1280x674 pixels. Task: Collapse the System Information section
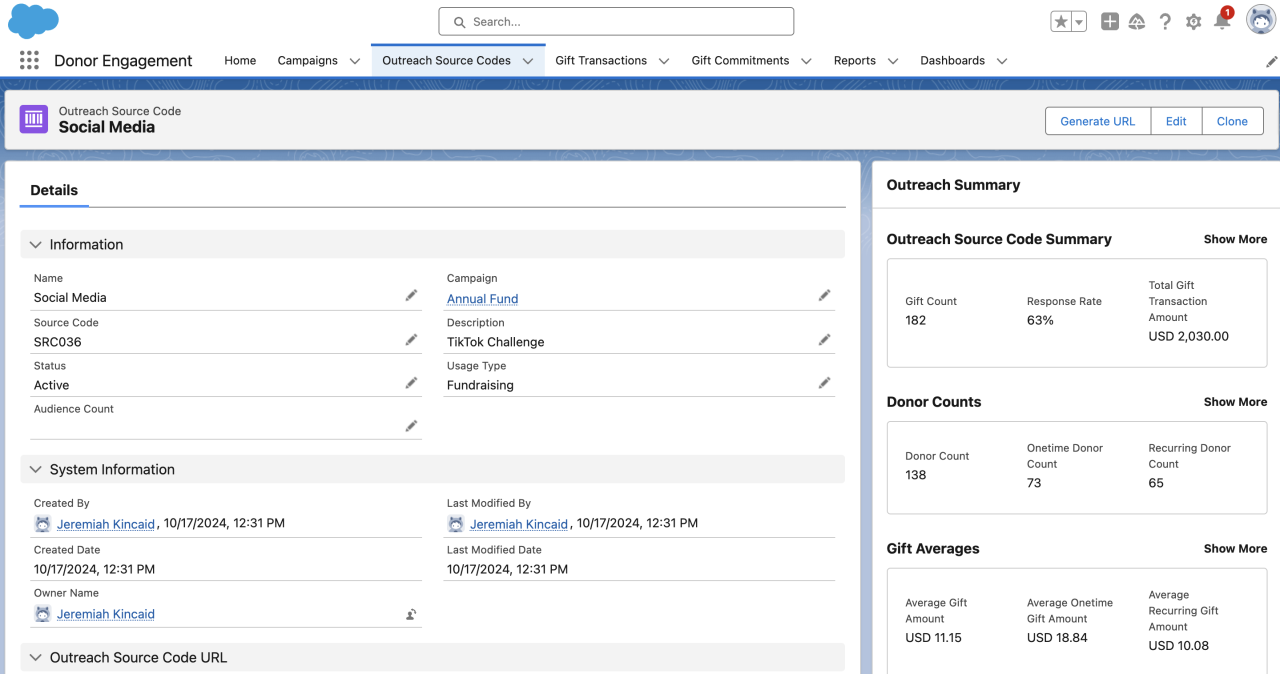click(x=433, y=469)
